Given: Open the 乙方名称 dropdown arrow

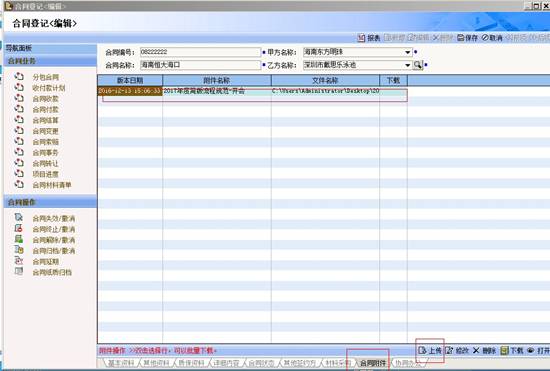Looking at the screenshot, I should (x=408, y=65).
